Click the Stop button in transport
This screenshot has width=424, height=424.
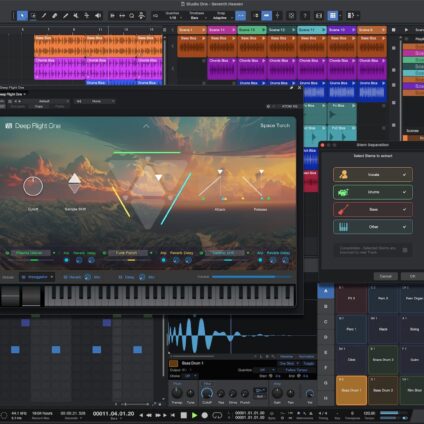point(184,415)
